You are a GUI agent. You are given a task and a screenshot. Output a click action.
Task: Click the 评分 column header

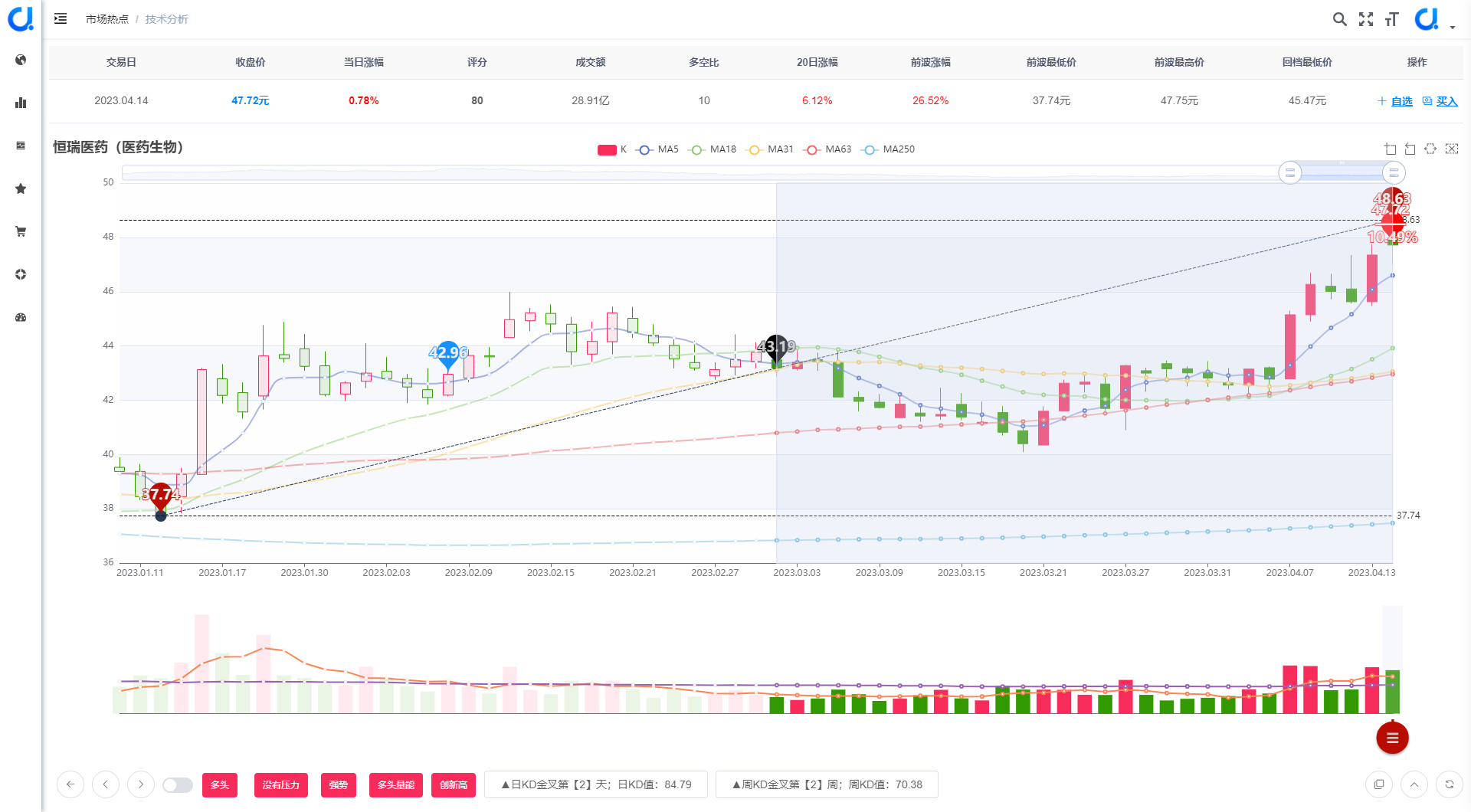tap(477, 62)
